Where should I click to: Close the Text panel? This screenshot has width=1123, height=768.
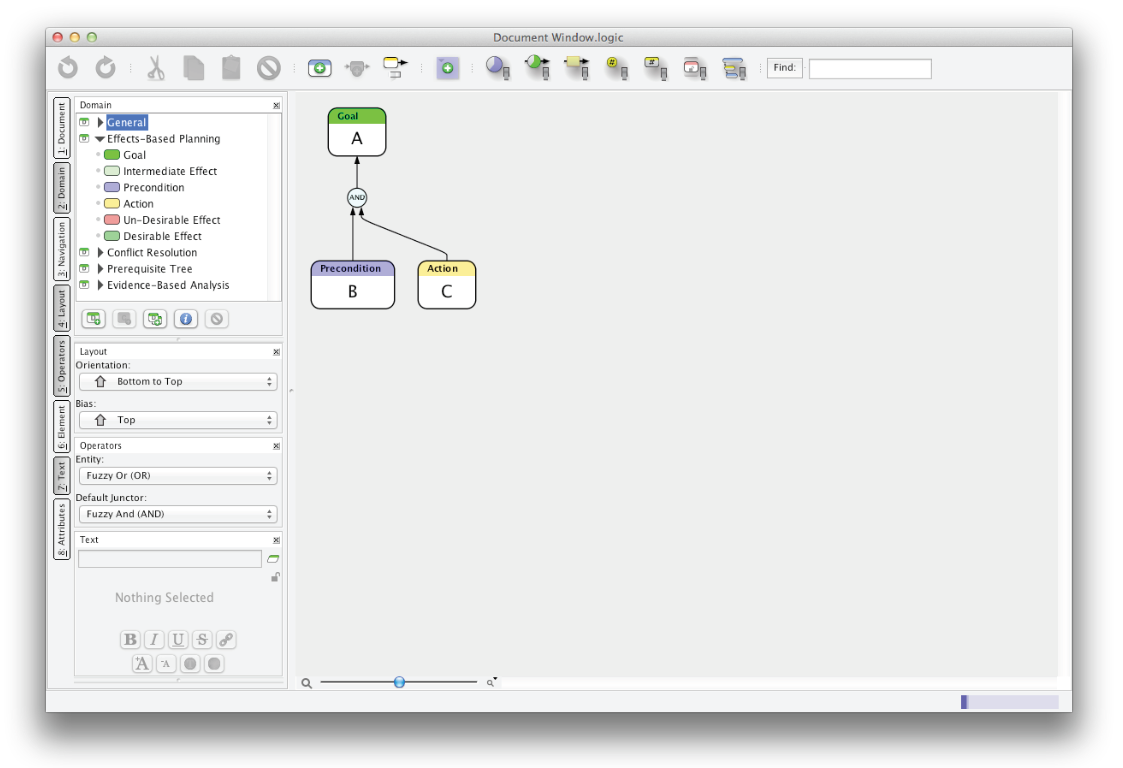tap(276, 539)
